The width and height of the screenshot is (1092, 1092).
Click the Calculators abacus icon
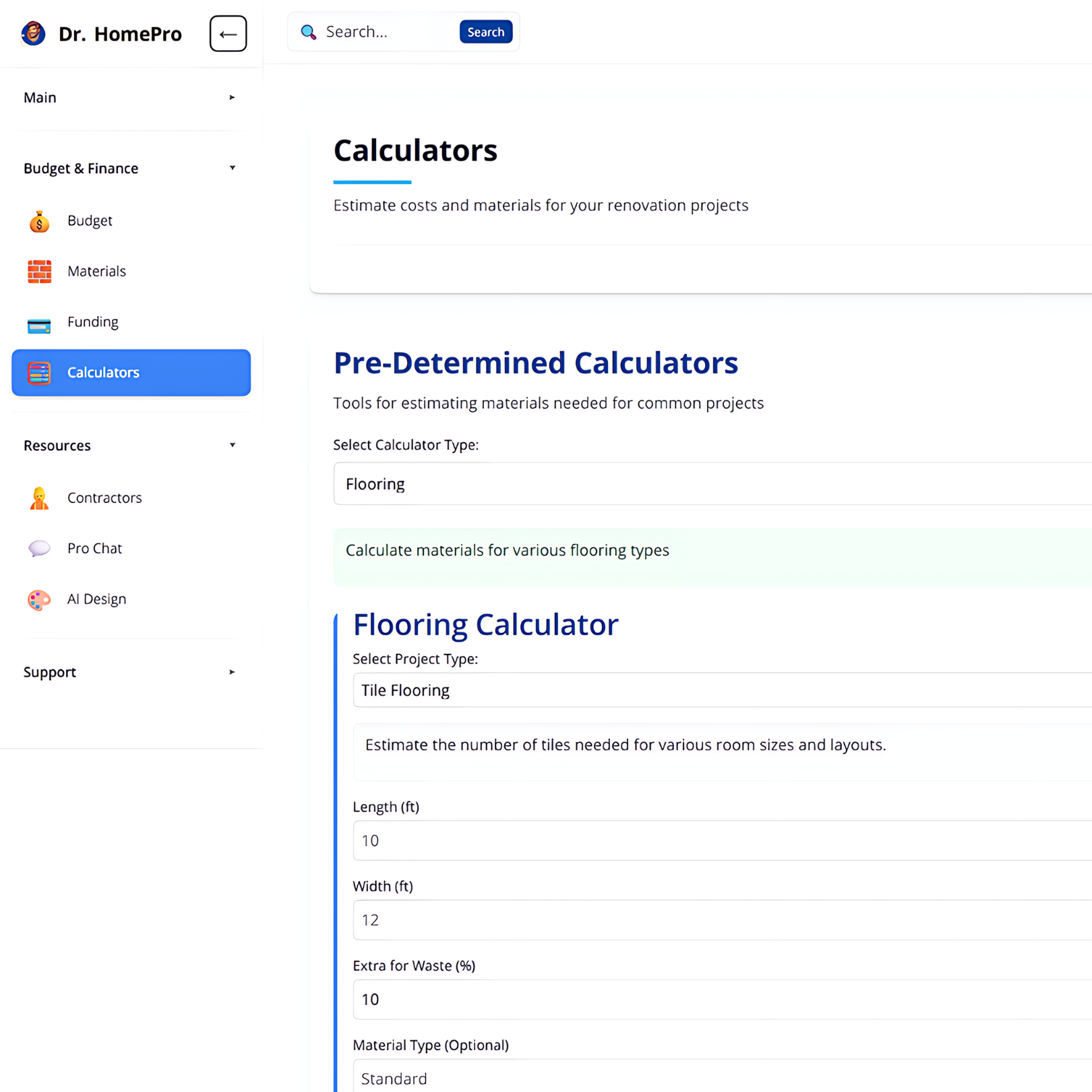[x=39, y=373]
